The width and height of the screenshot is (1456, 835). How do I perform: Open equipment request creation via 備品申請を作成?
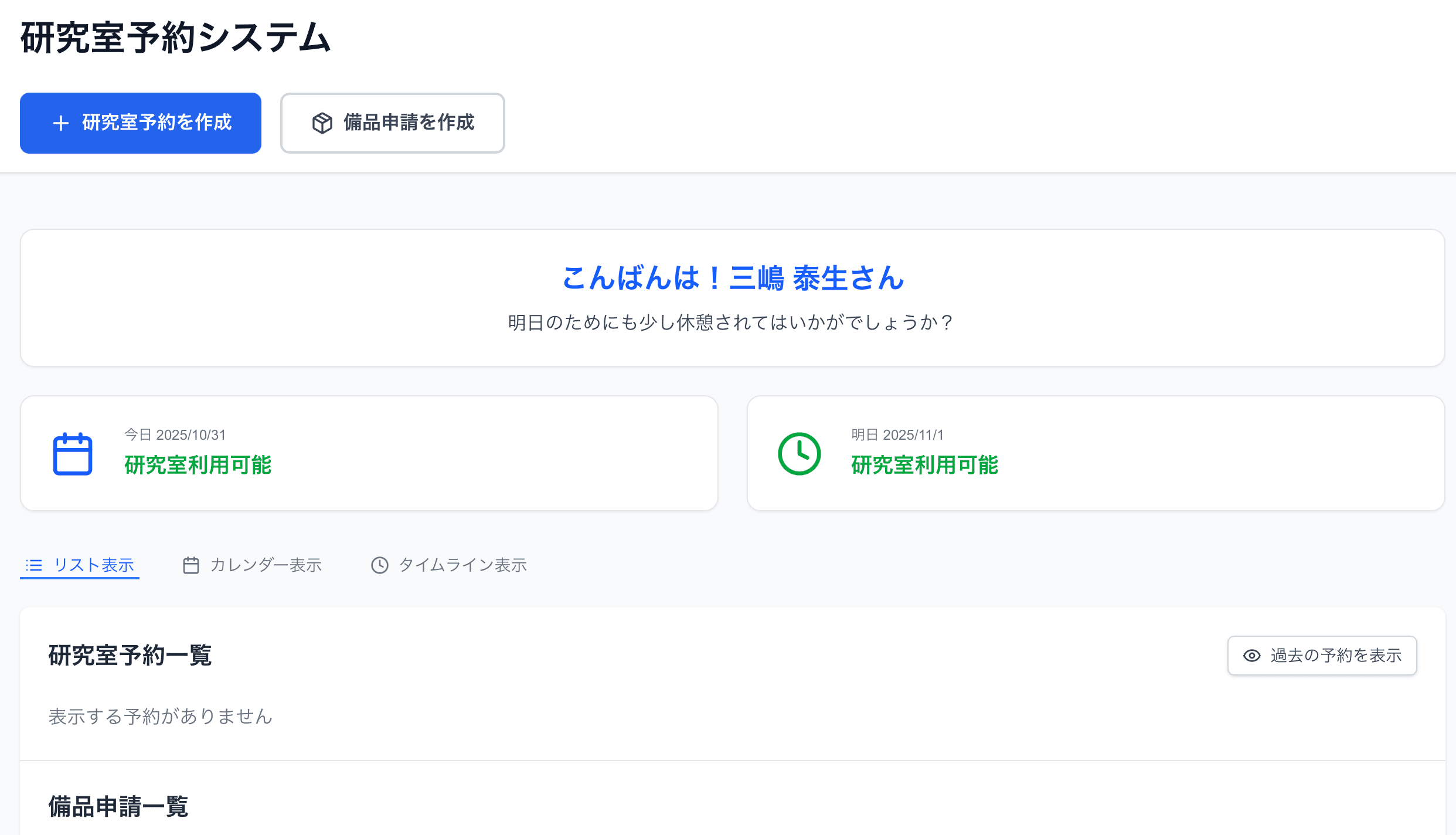[392, 123]
